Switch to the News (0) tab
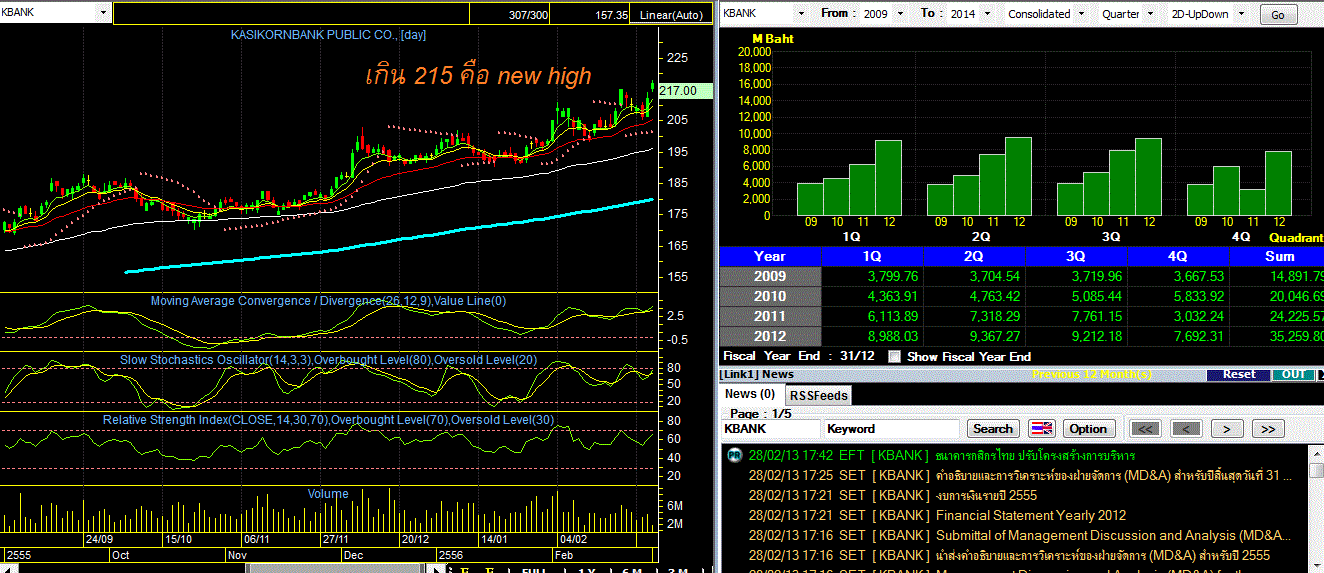This screenshot has height=573, width=1324. tap(750, 394)
